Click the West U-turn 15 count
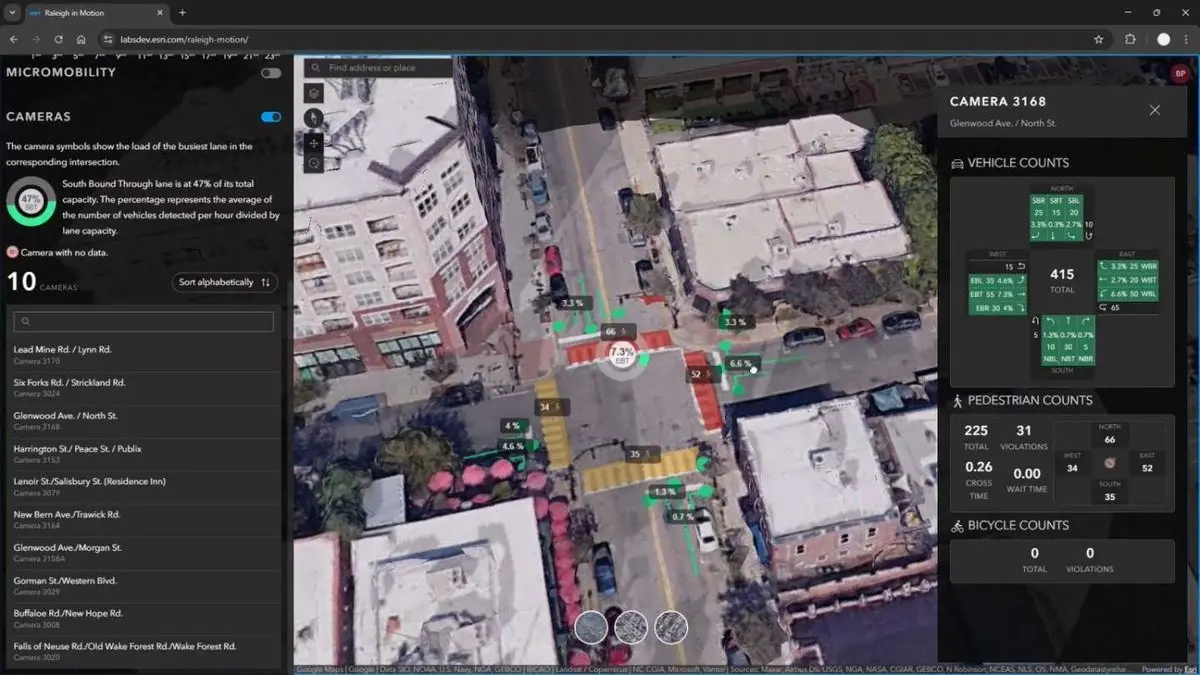This screenshot has height=675, width=1200. click(1016, 267)
